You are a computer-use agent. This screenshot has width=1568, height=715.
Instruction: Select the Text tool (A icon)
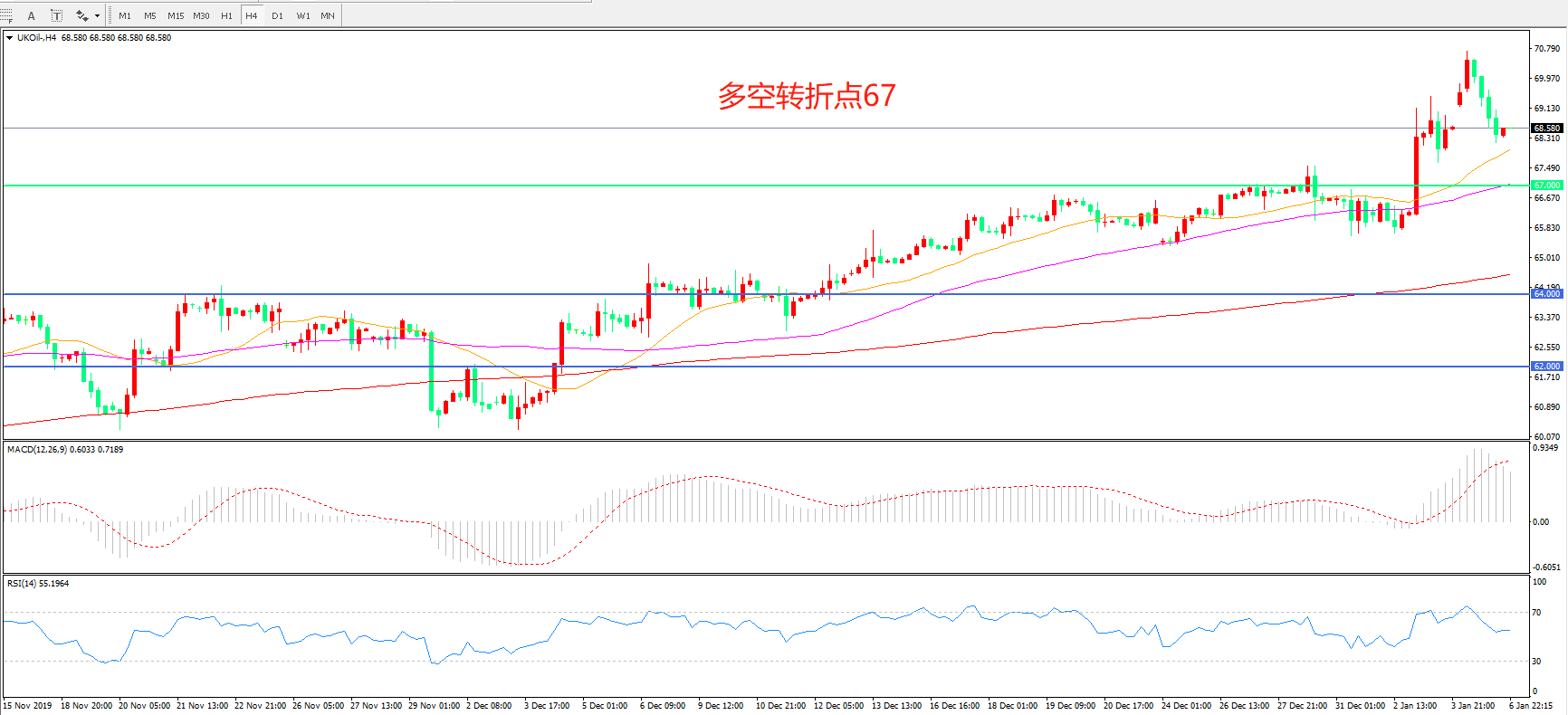[x=32, y=15]
